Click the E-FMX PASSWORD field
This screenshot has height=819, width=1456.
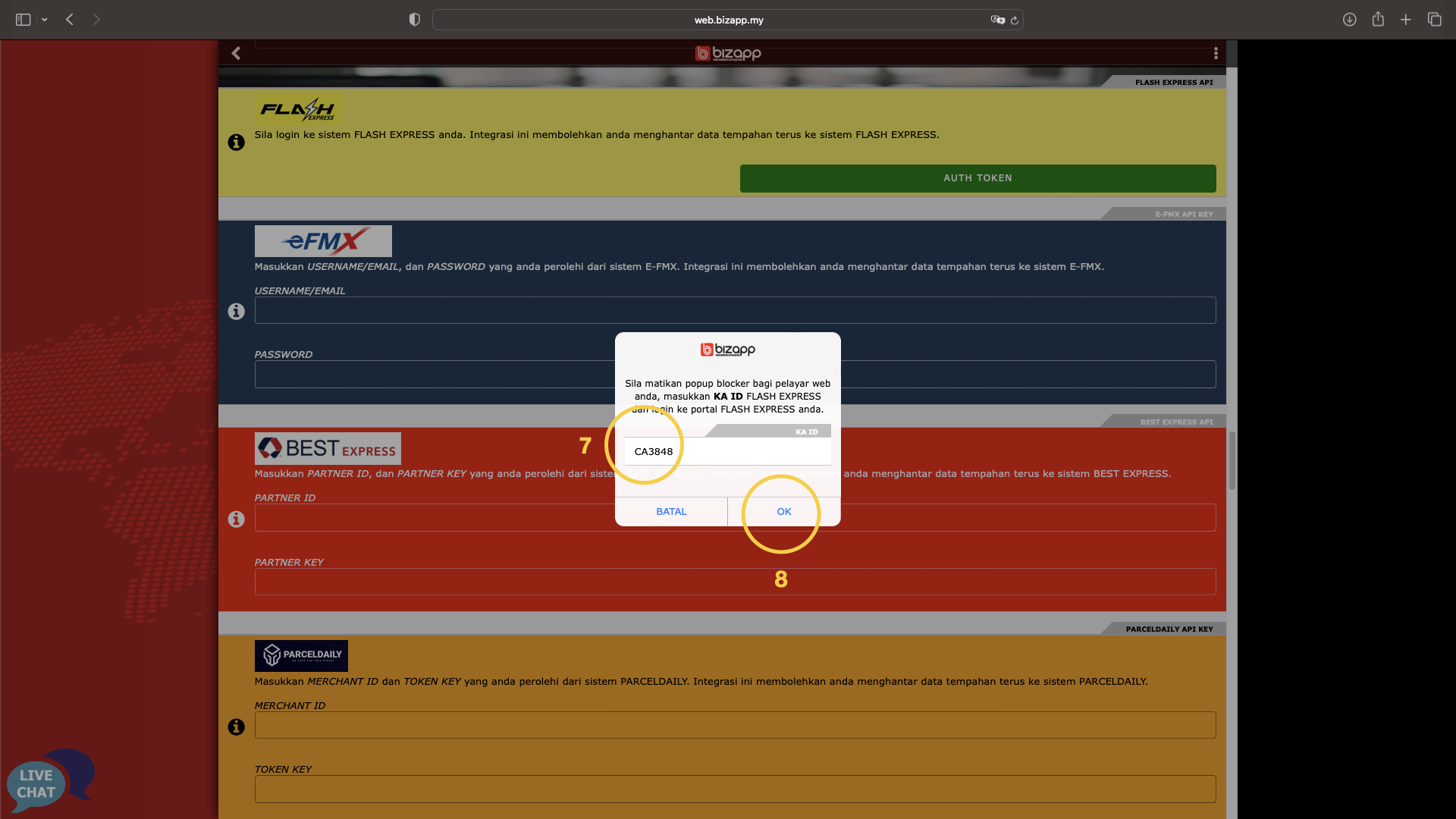(x=735, y=374)
